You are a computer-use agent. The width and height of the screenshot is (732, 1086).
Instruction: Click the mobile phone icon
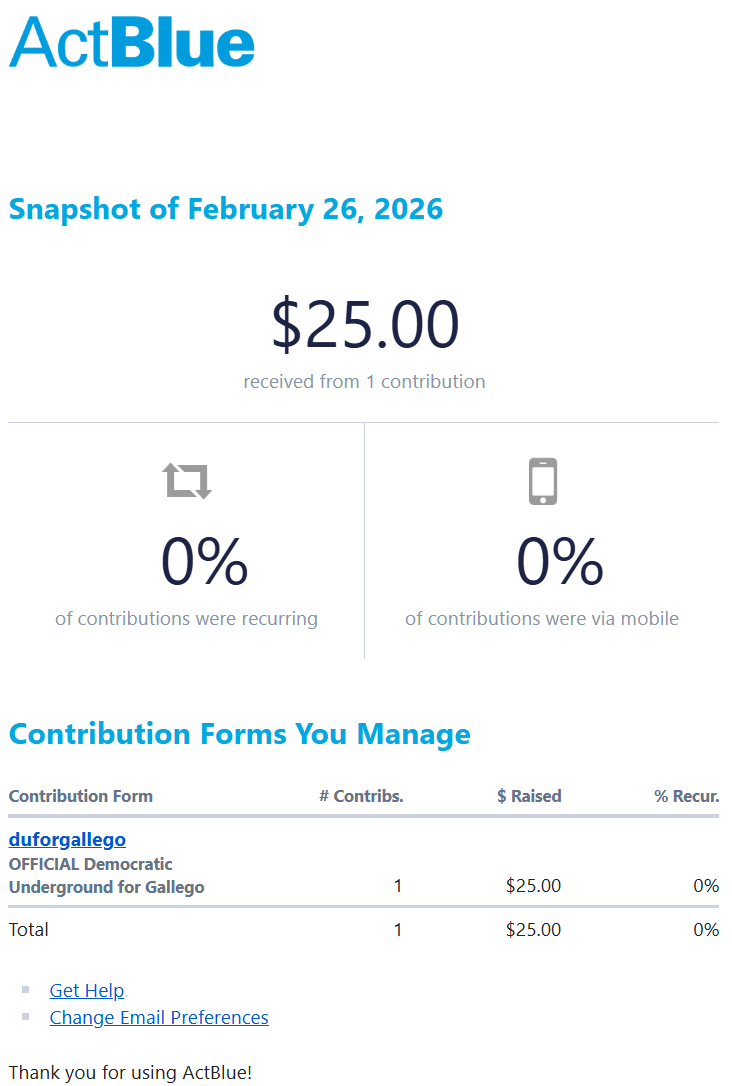[542, 481]
